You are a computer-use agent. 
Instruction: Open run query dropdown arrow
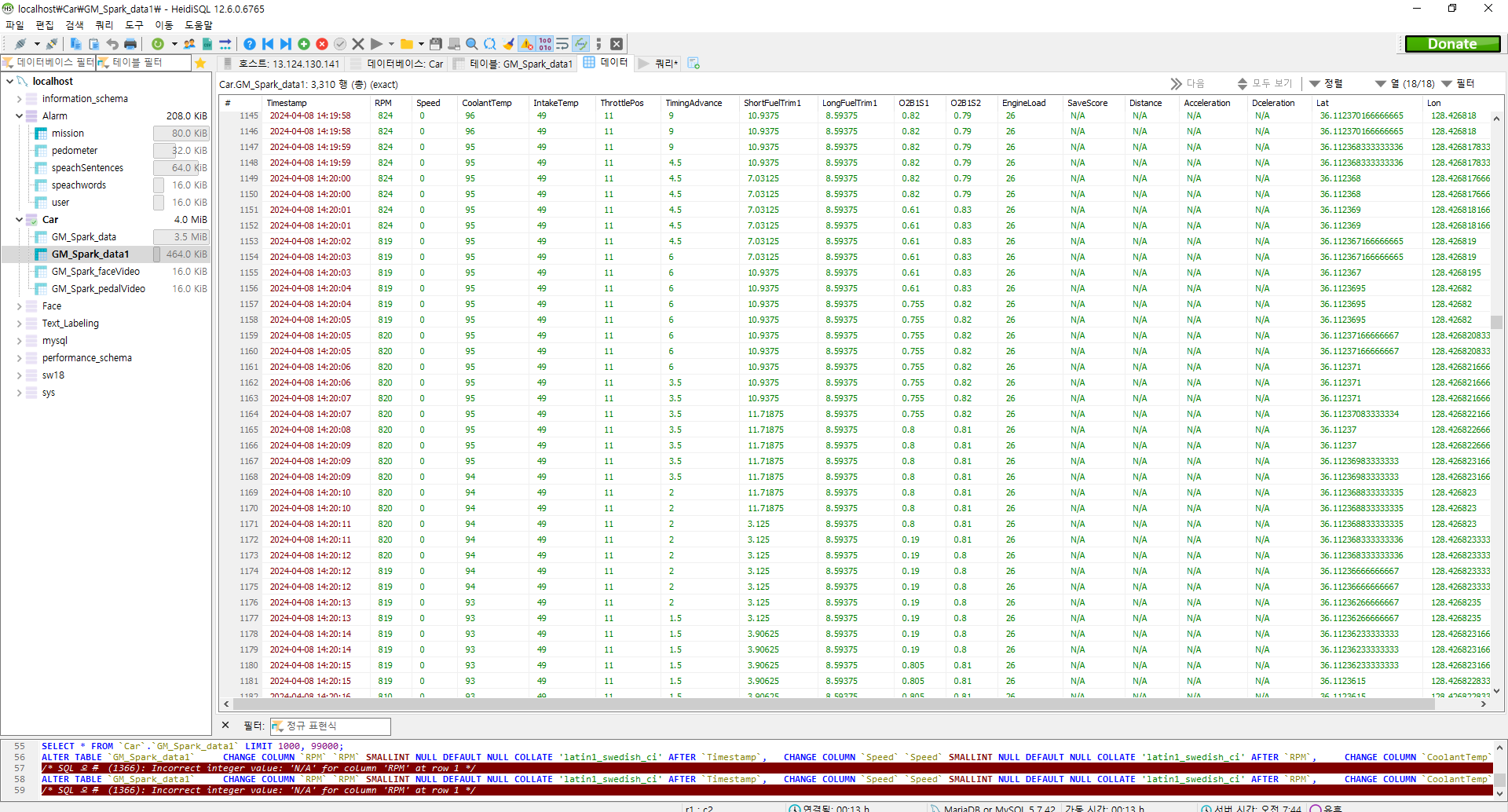coord(391,44)
